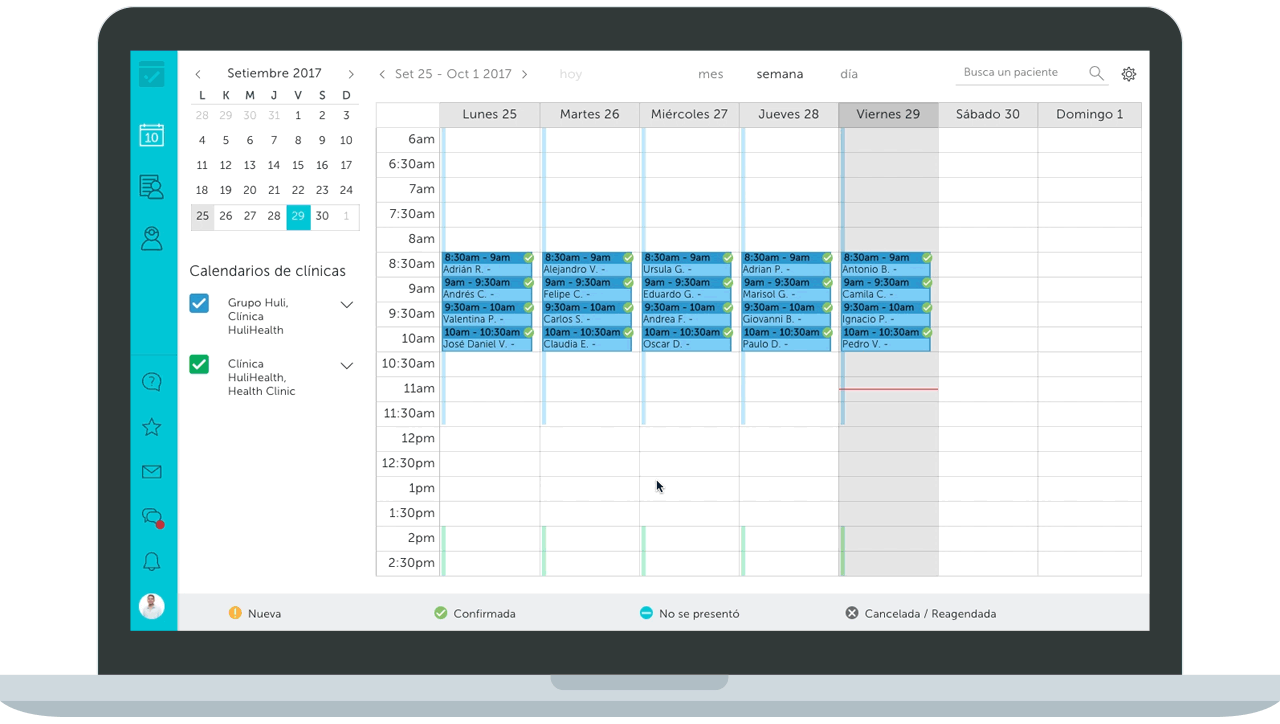Open Ursula G. appointment on Miércoles
The width and height of the screenshot is (1280, 724).
(687, 264)
